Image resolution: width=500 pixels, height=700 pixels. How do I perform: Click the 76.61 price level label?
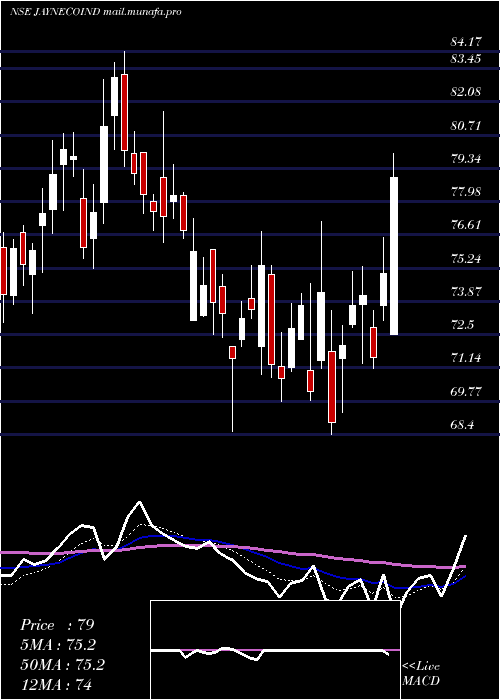tap(466, 225)
